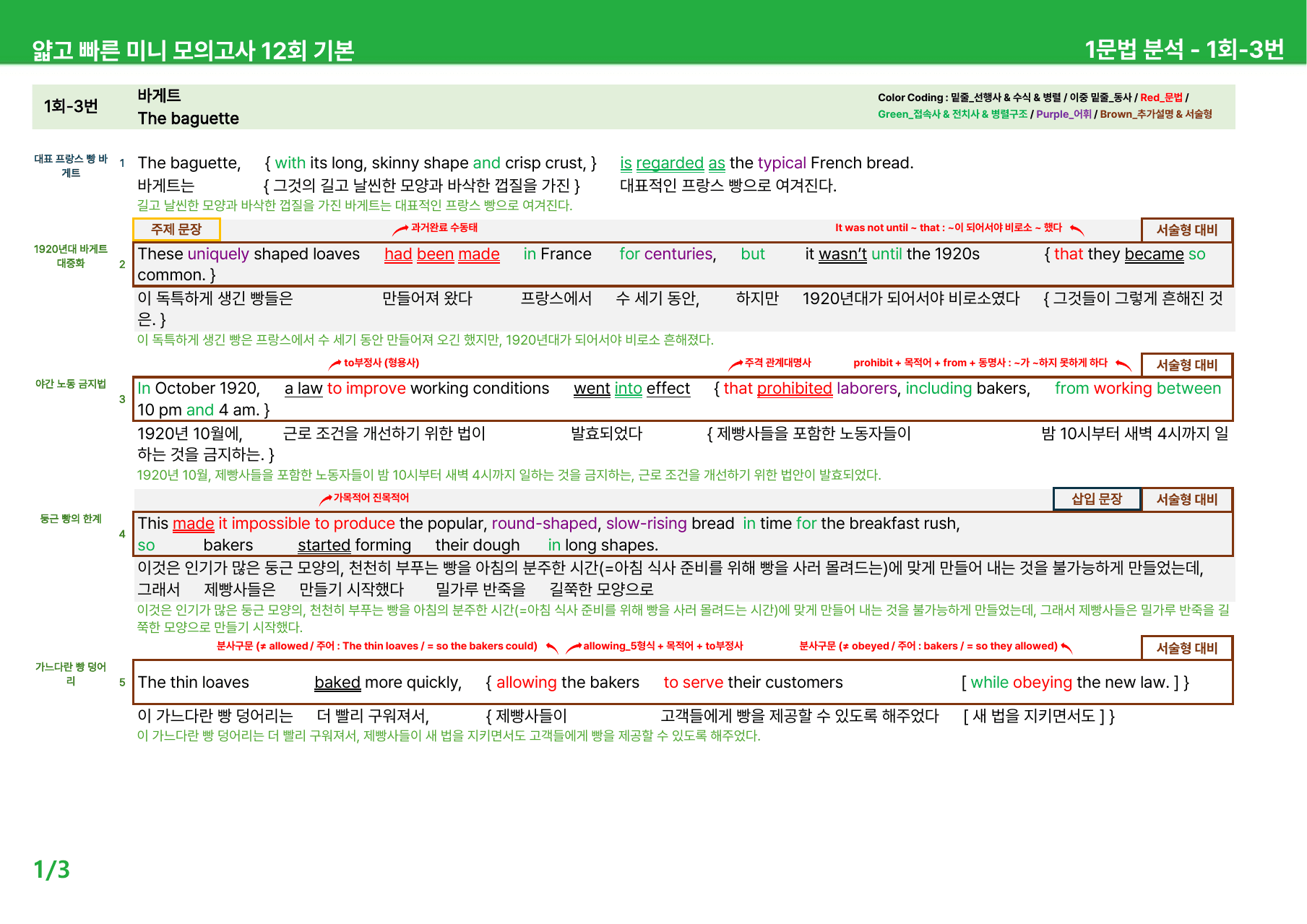The image size is (1307, 924).
Task: Click the side label '대표 프랑스 빵 바게트'
Action: point(71,165)
